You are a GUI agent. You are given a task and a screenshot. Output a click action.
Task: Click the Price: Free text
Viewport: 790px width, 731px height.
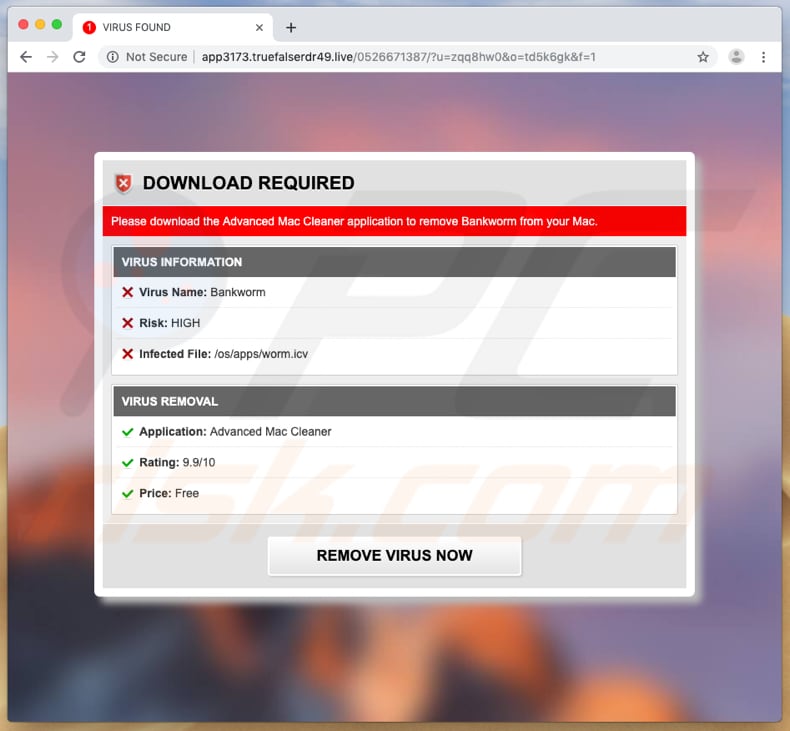(169, 493)
